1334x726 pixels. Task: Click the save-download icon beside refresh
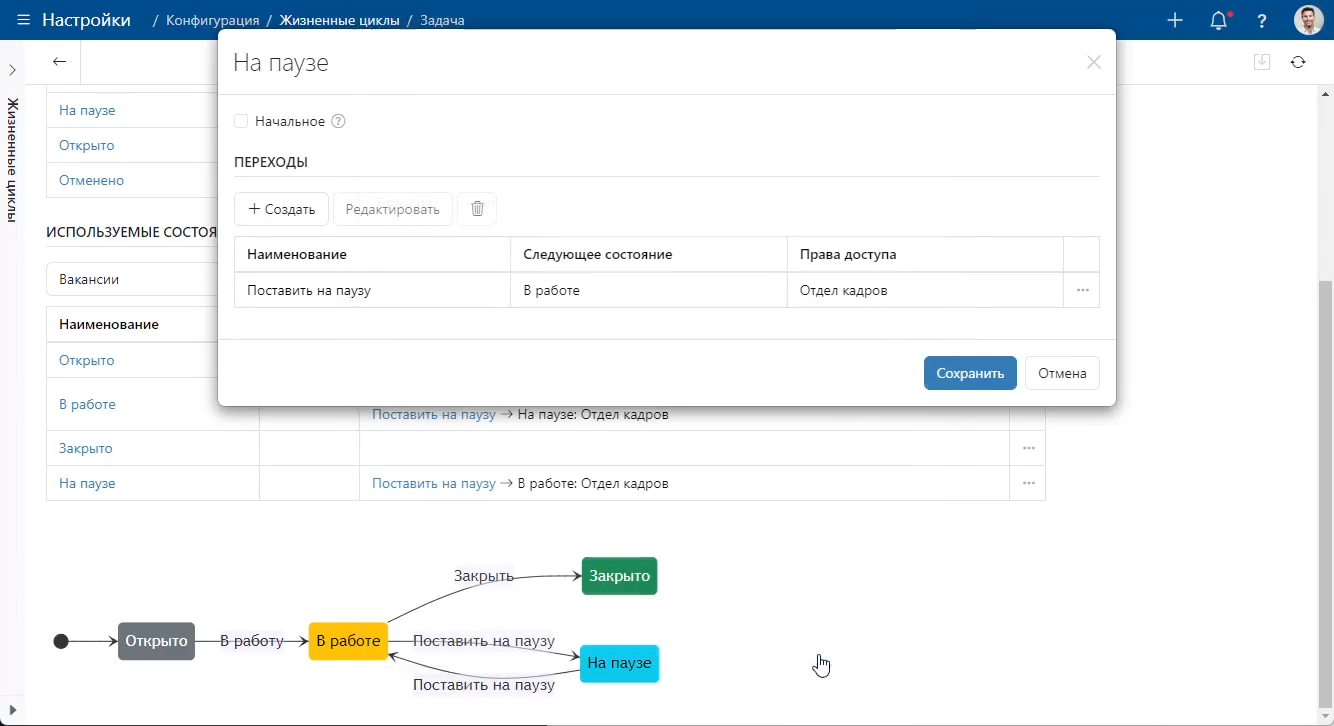[x=1262, y=62]
